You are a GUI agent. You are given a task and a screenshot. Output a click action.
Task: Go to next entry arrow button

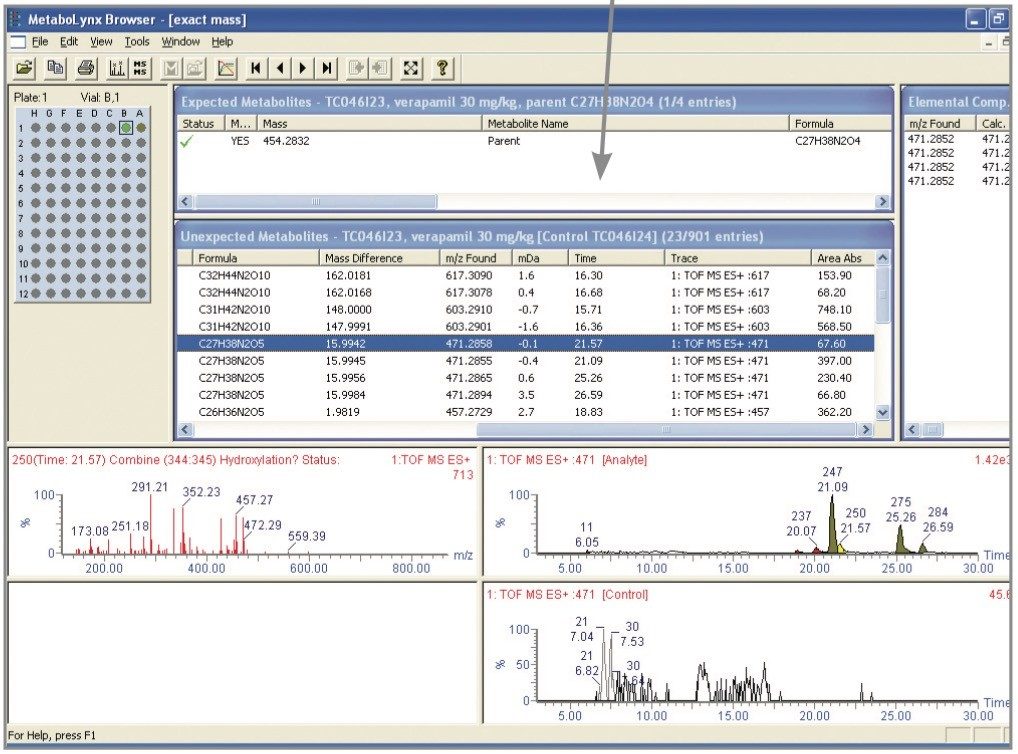click(303, 68)
